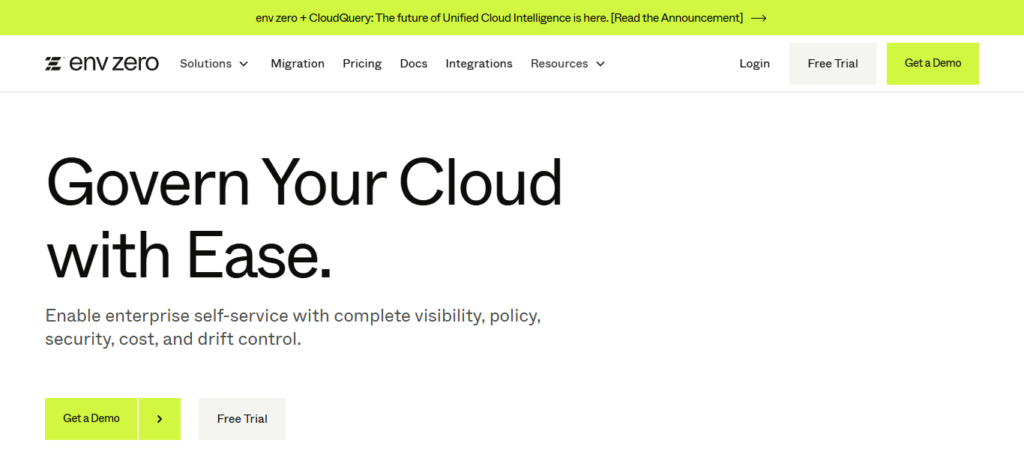1024x455 pixels.
Task: Open the Resources menu label
Action: [559, 64]
